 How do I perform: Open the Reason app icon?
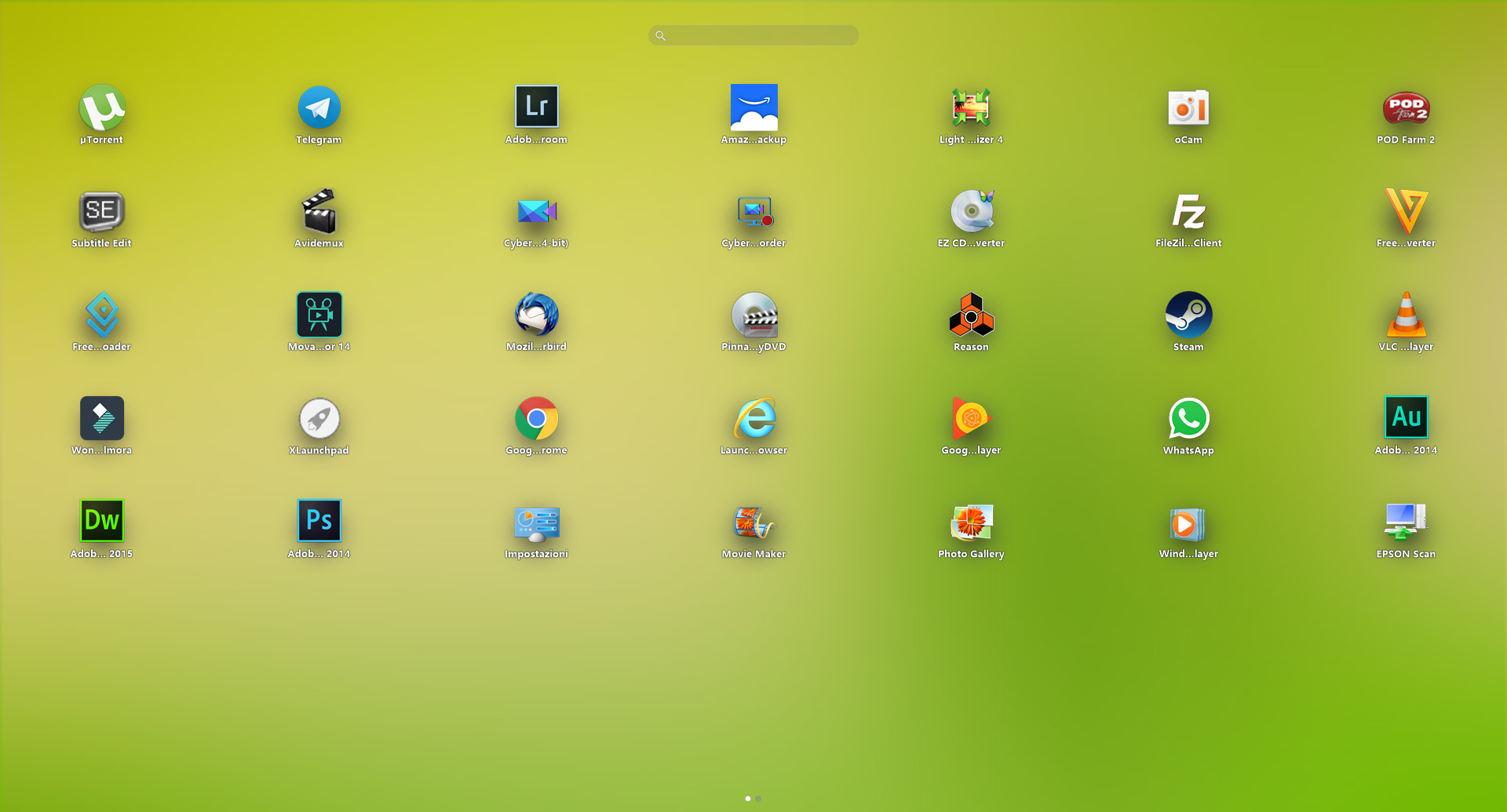pyautogui.click(x=971, y=315)
